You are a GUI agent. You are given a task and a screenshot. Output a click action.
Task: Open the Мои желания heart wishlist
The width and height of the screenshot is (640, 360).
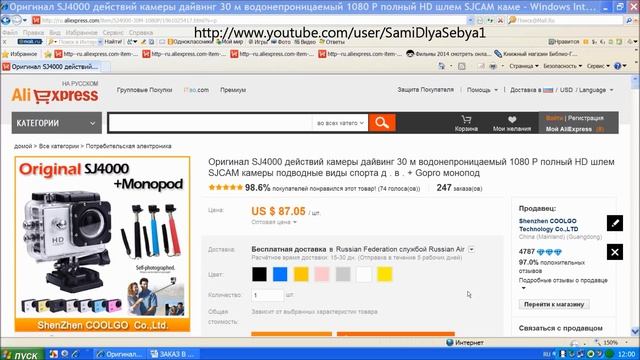pyautogui.click(x=512, y=123)
